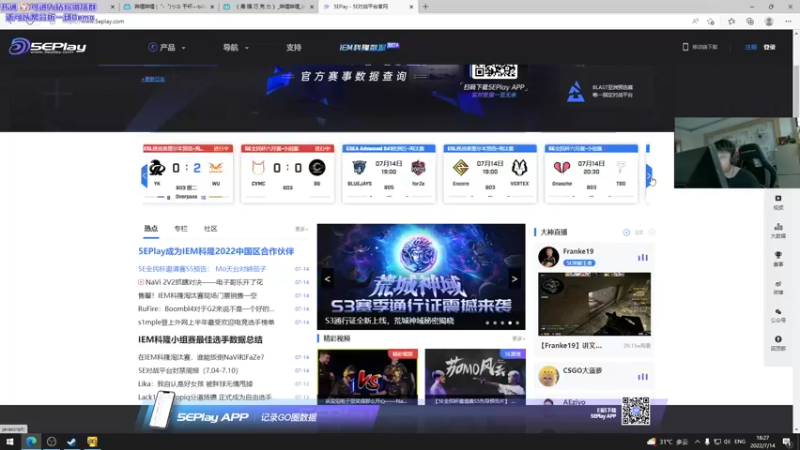This screenshot has width=800, height=450.
Task: Switch to the 5EPlay browser tab
Action: [367, 7]
